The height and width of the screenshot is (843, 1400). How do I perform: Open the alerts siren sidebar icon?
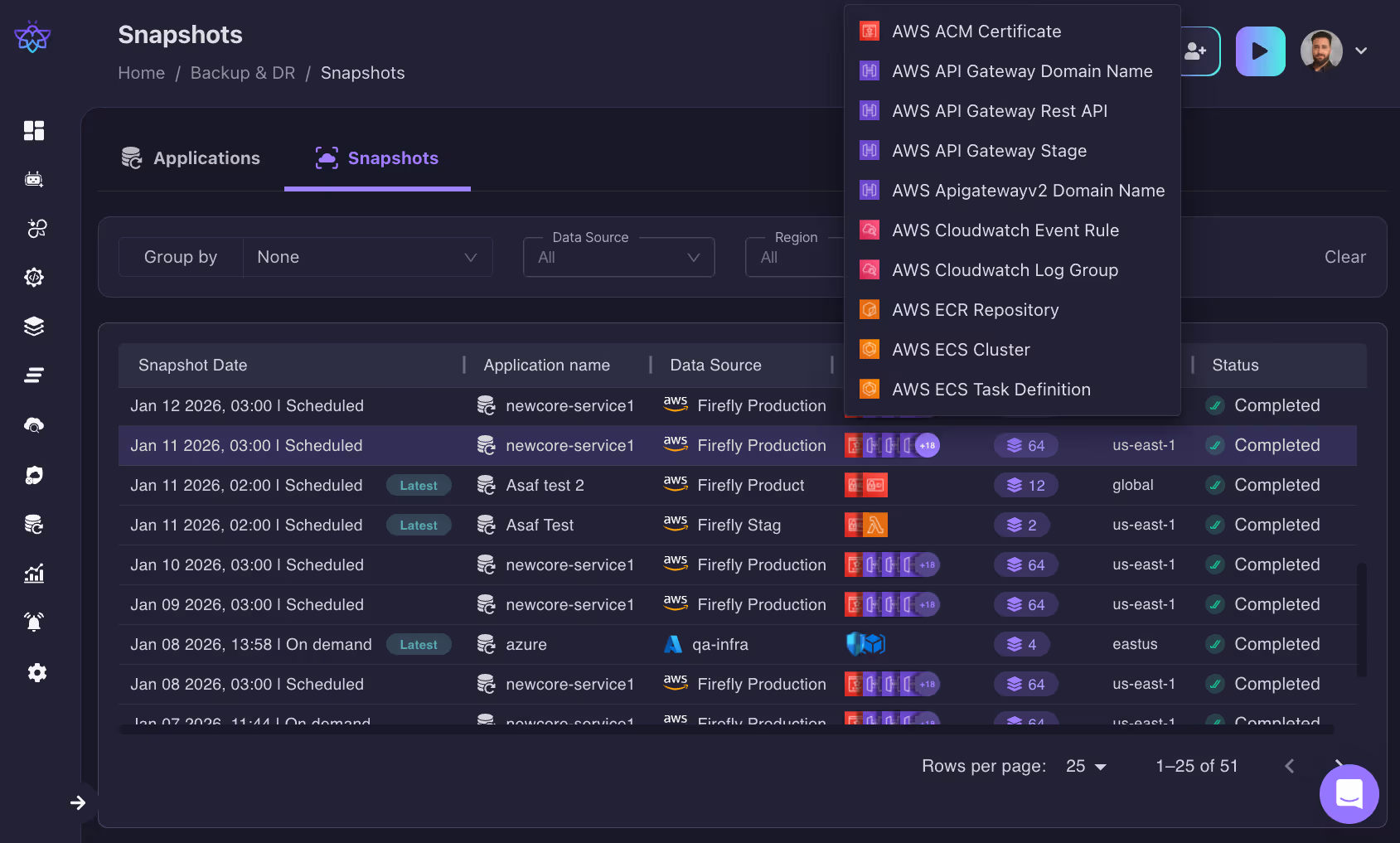[34, 622]
